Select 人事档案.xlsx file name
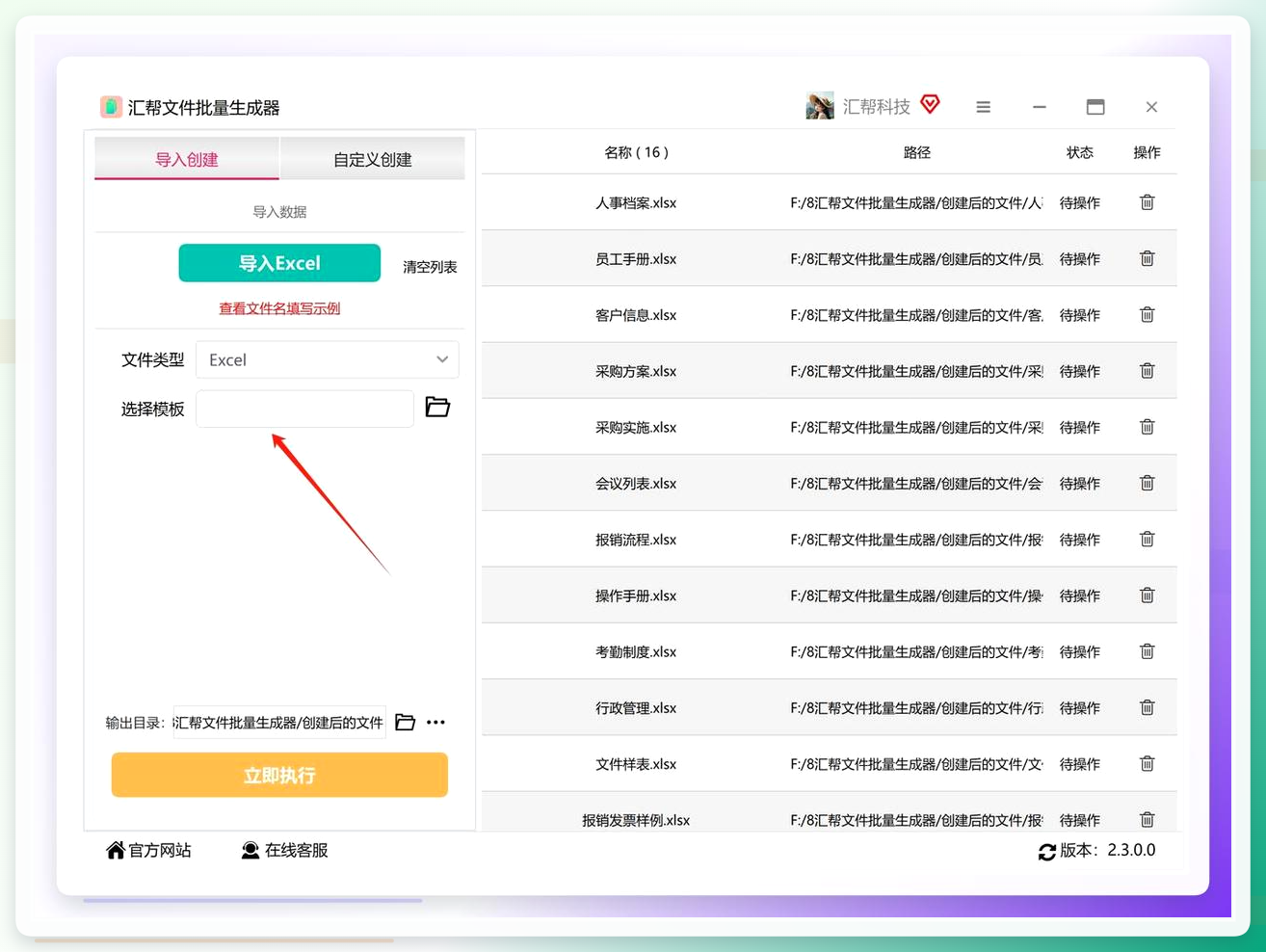 pos(636,202)
